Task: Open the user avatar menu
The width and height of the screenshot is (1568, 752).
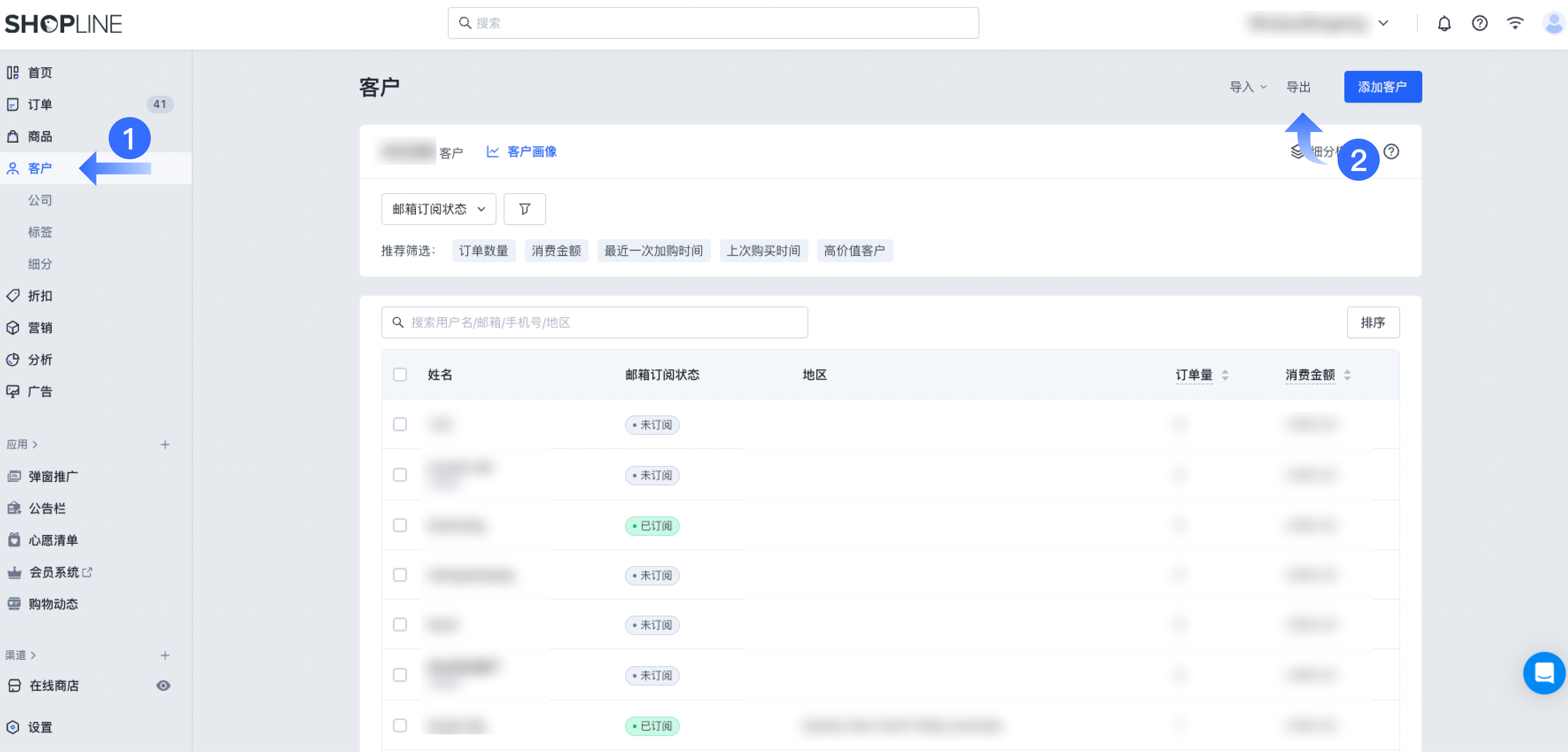Action: pos(1554,24)
